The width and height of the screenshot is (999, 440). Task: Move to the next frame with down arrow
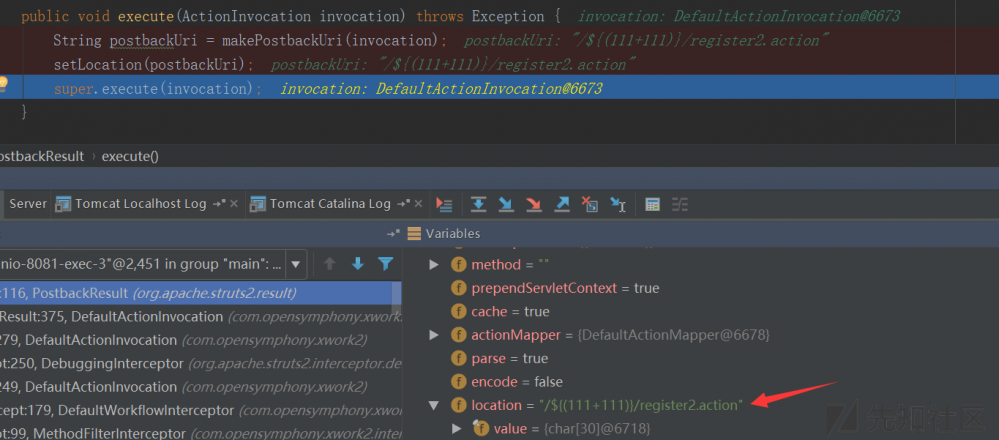(357, 264)
